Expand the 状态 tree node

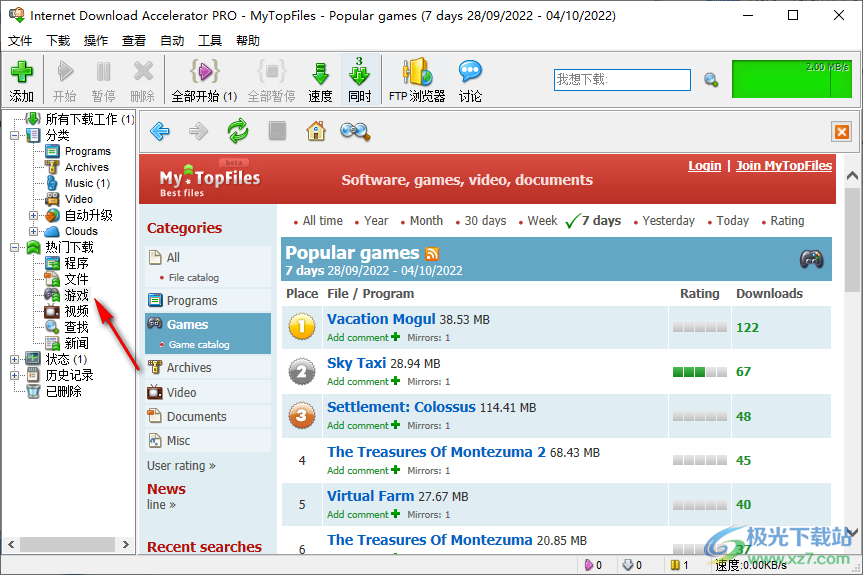(x=15, y=359)
